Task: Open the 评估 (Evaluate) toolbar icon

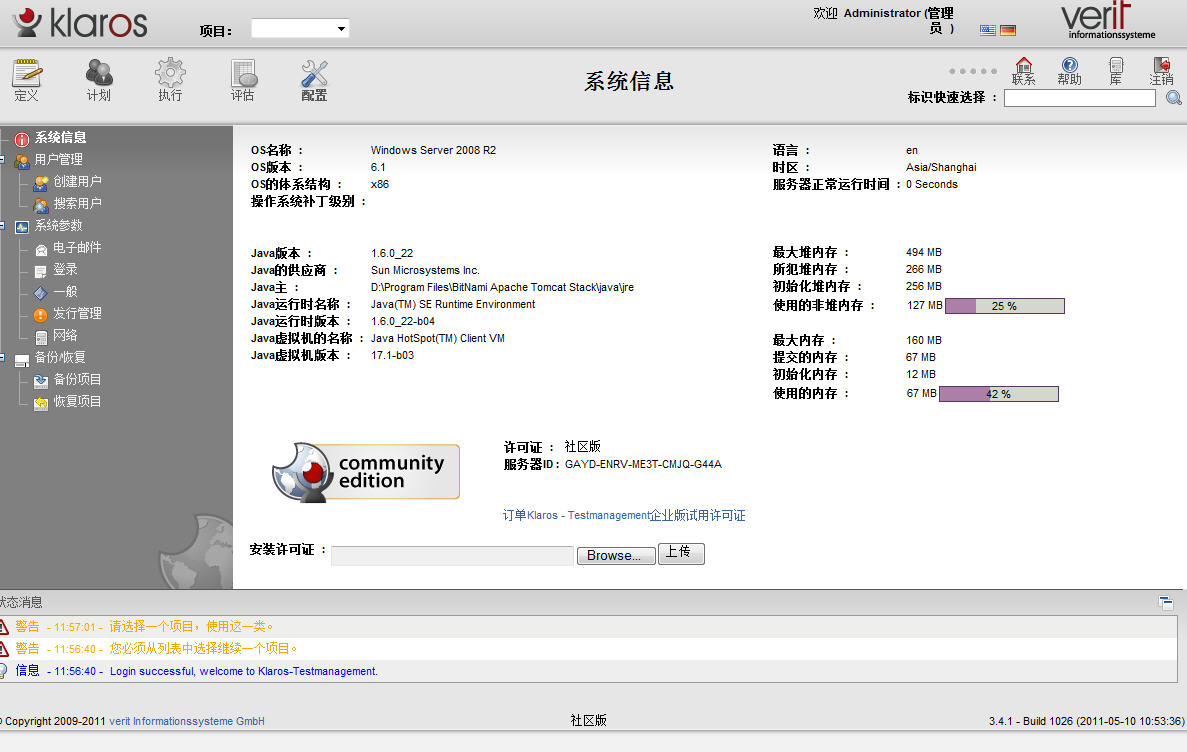Action: tap(243, 80)
